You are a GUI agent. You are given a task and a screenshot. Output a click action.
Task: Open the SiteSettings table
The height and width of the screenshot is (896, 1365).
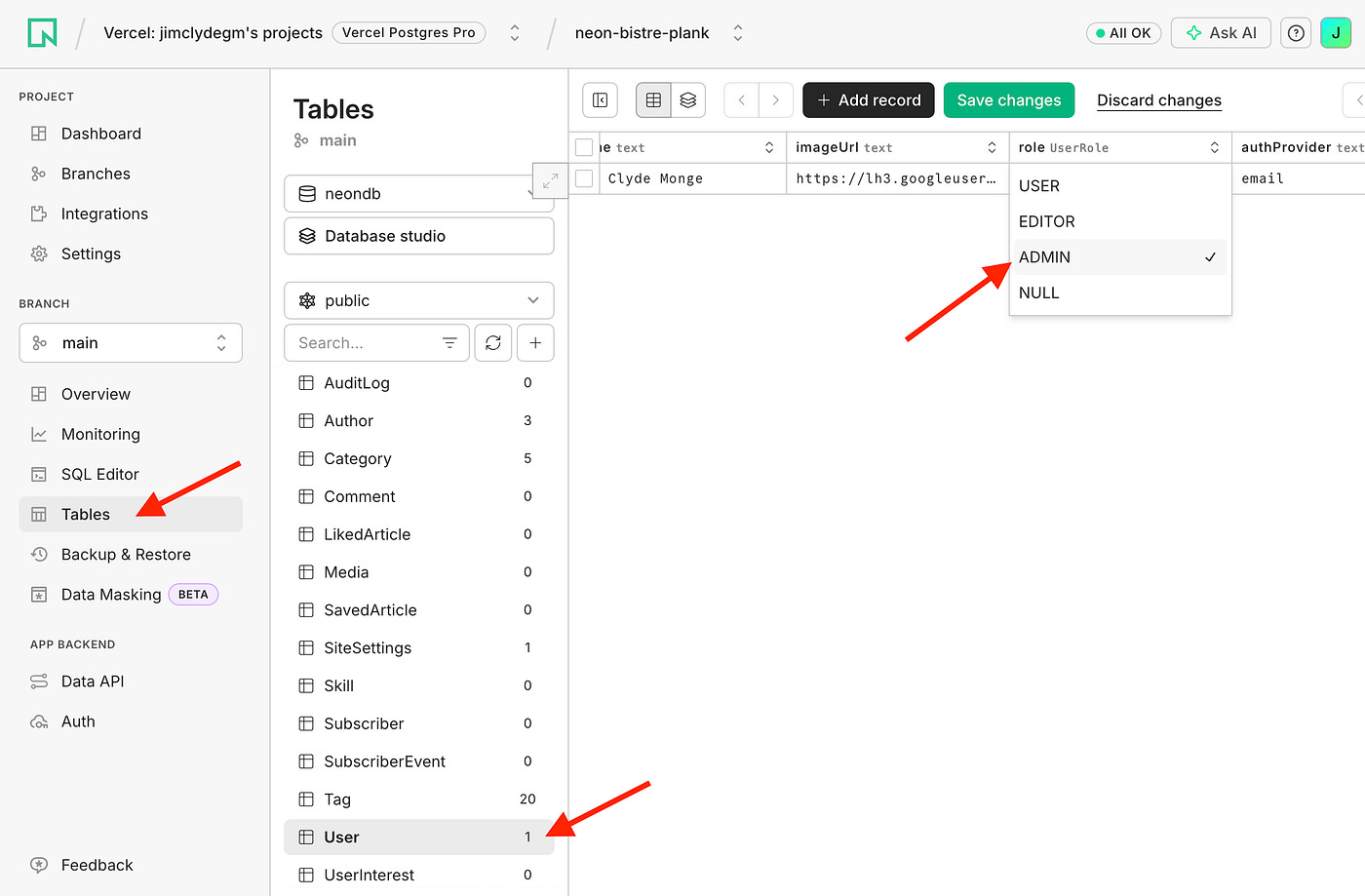coord(419,648)
